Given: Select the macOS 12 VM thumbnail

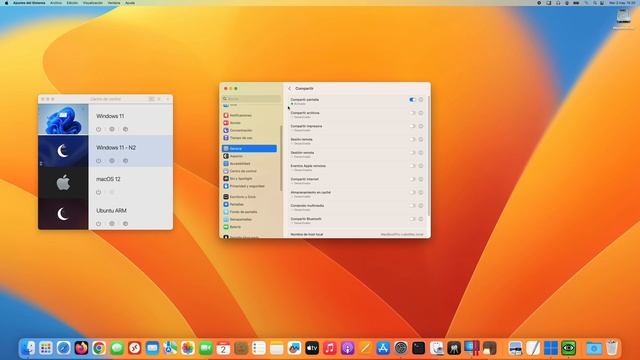Looking at the screenshot, I should pos(63,182).
